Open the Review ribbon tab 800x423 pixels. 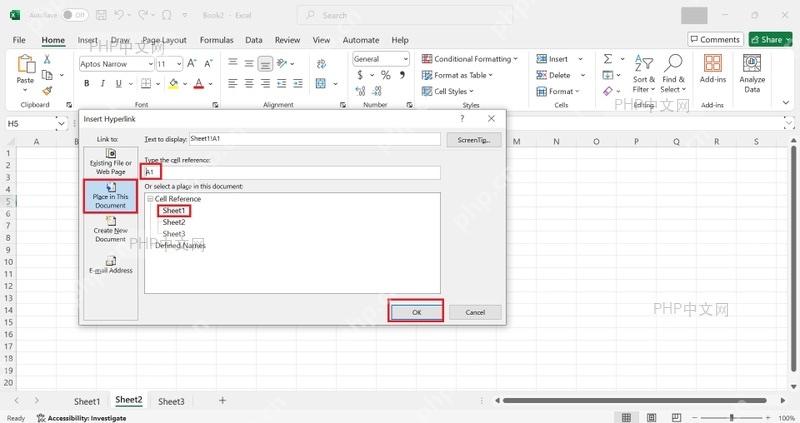pyautogui.click(x=287, y=40)
